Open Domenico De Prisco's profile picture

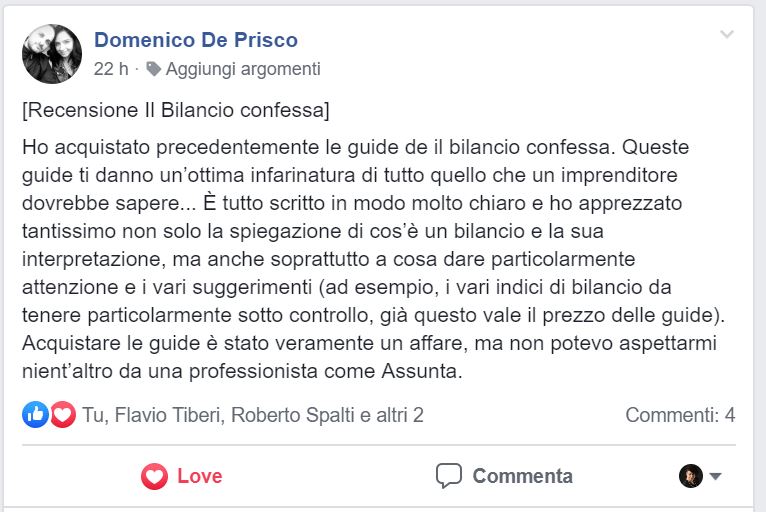[52, 54]
